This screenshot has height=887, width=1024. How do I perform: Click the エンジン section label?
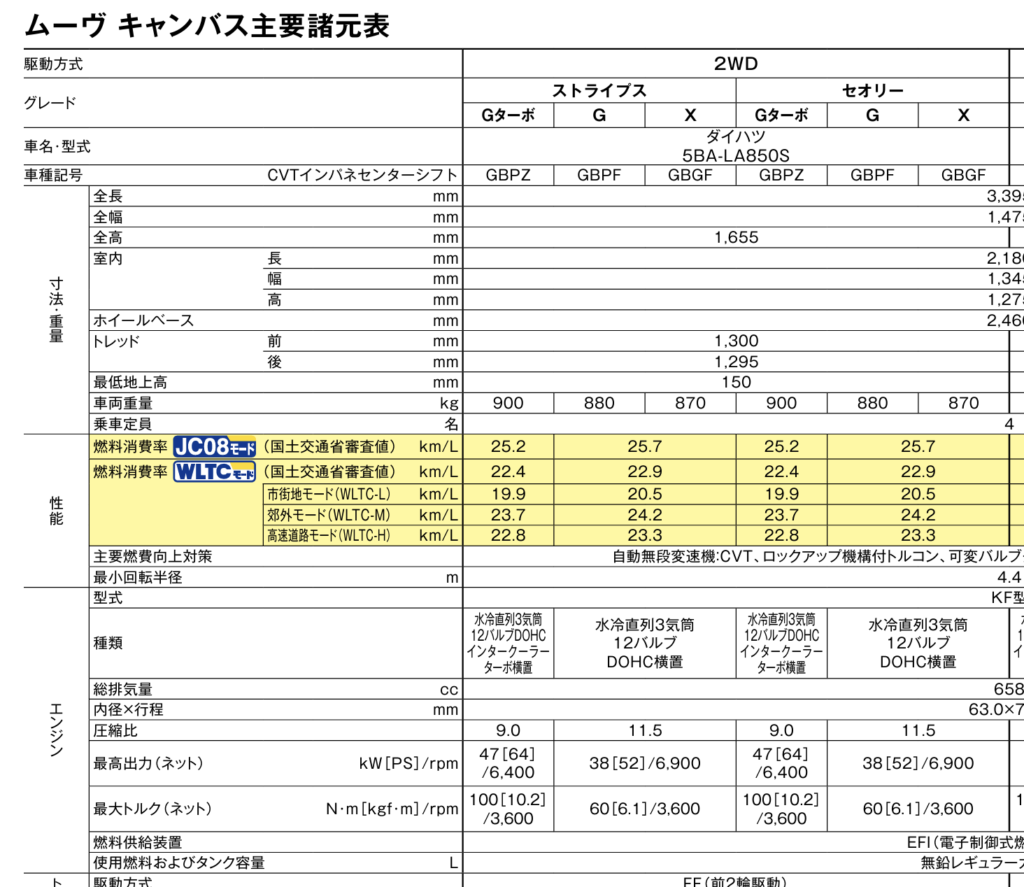click(x=56, y=728)
